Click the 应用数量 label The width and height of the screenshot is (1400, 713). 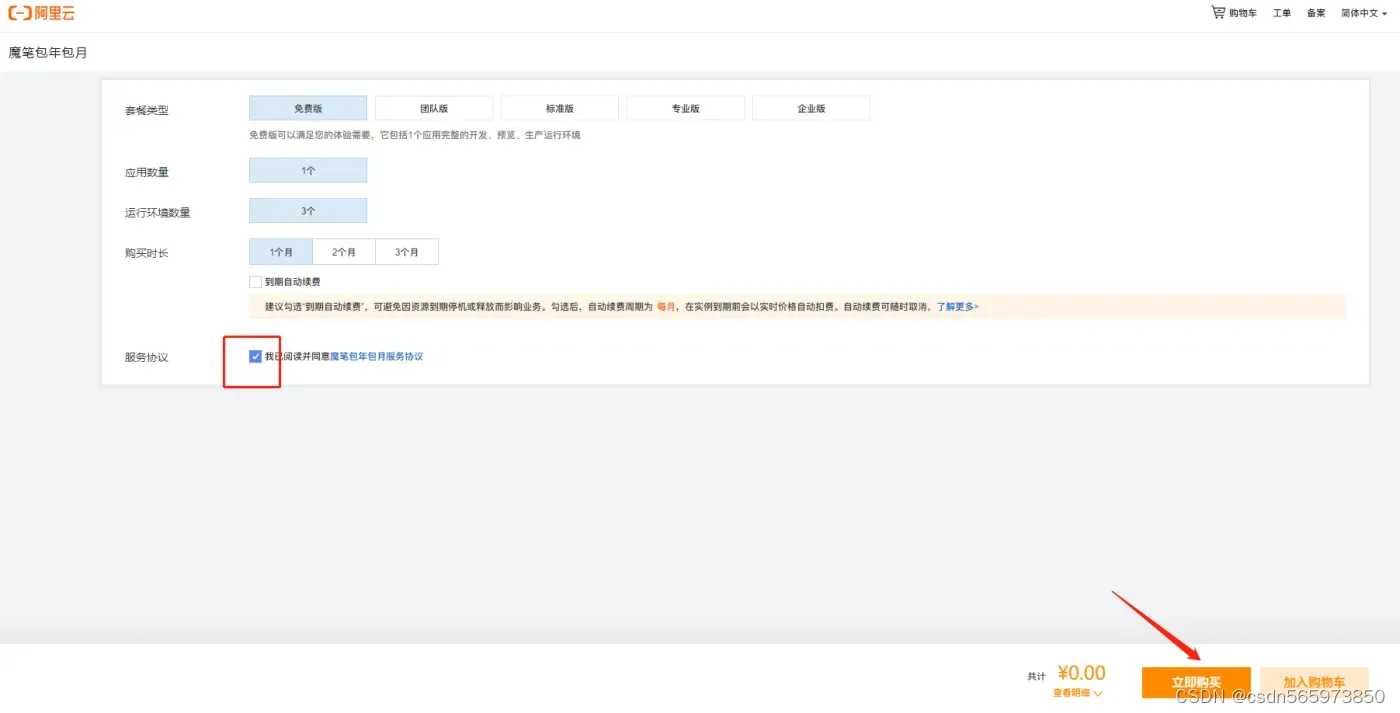(x=147, y=172)
